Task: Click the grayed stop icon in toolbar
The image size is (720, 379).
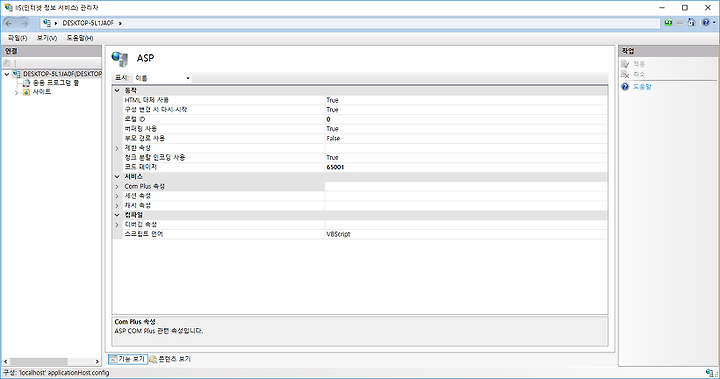Action: click(680, 23)
